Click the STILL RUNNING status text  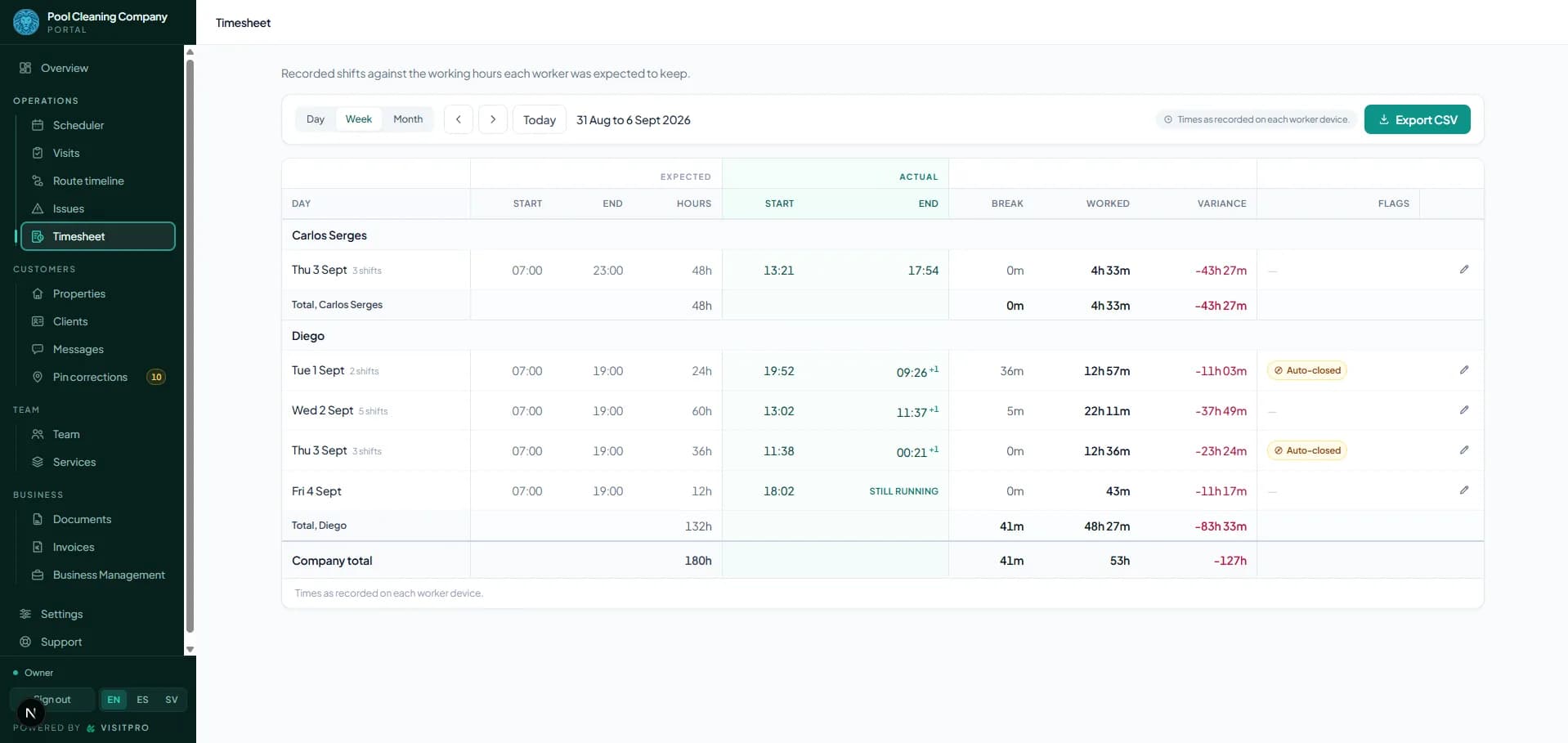[x=903, y=491]
